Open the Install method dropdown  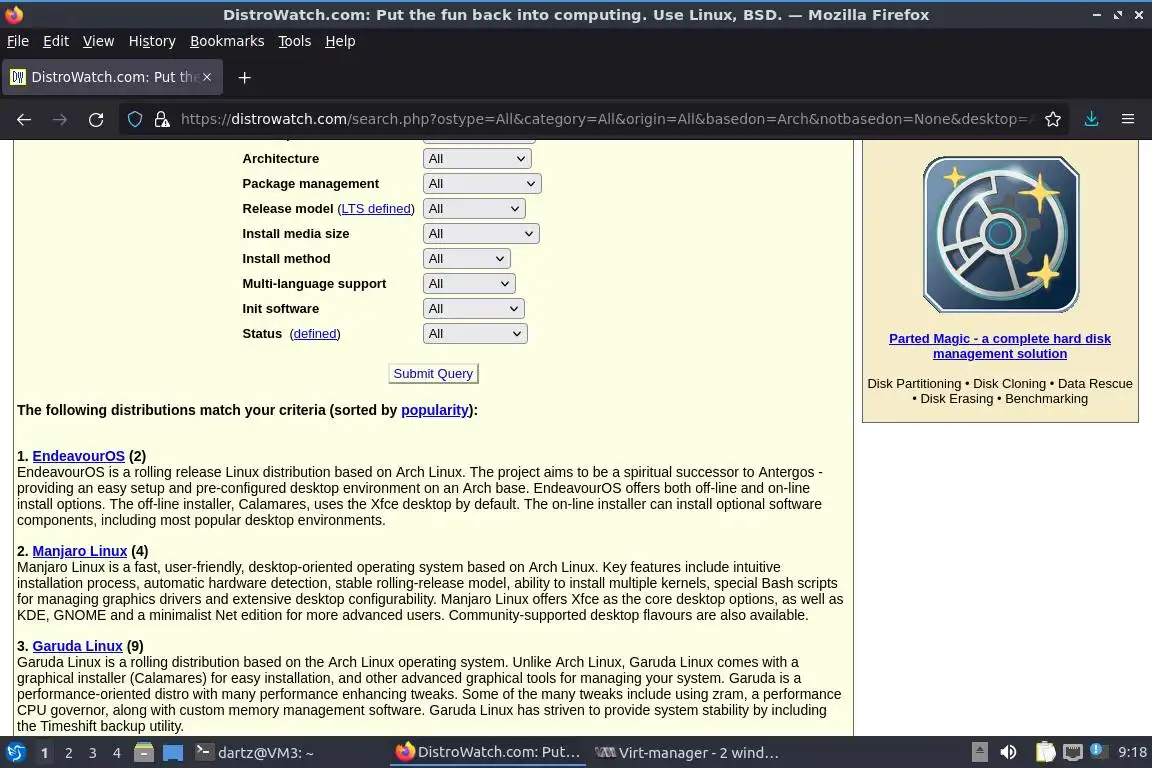467,259
